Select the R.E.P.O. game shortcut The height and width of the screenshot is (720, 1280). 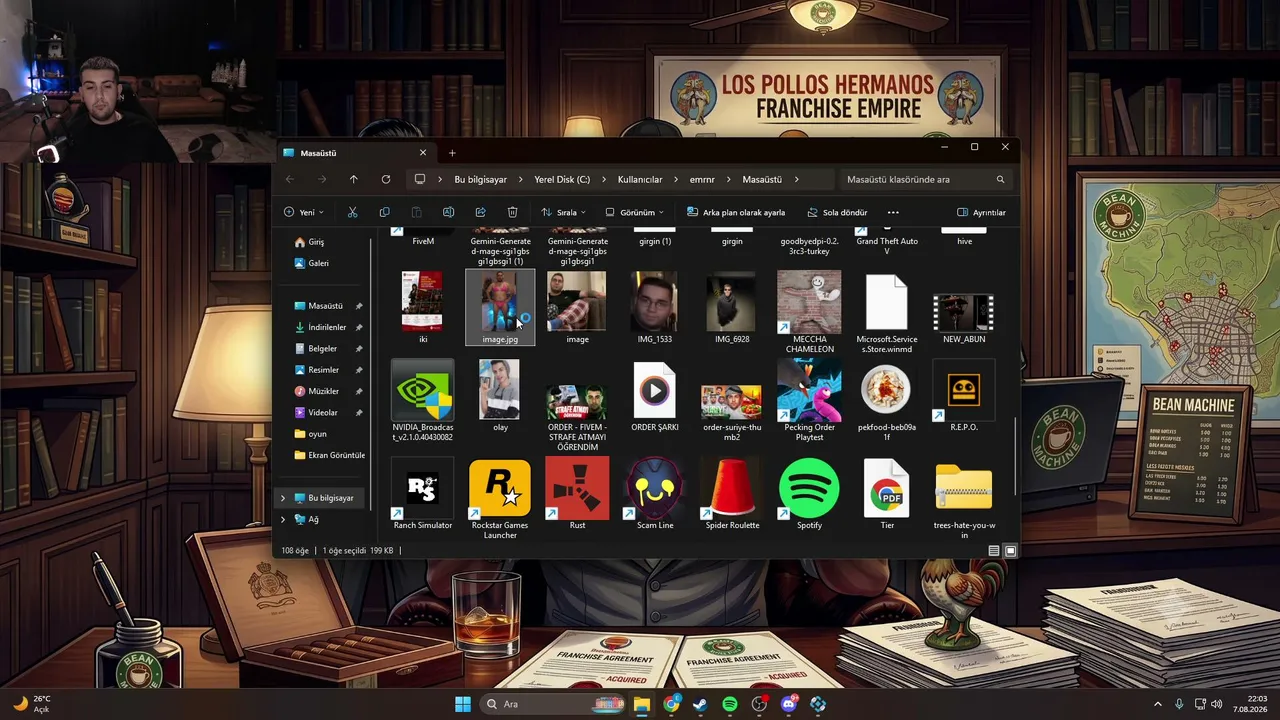964,396
